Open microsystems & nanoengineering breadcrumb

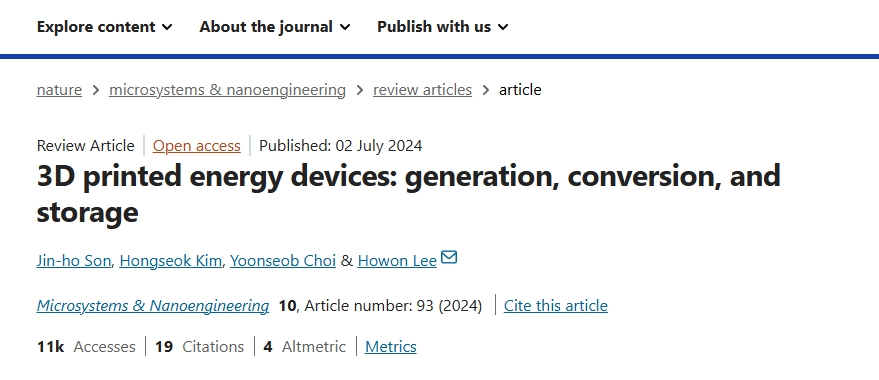pyautogui.click(x=227, y=90)
